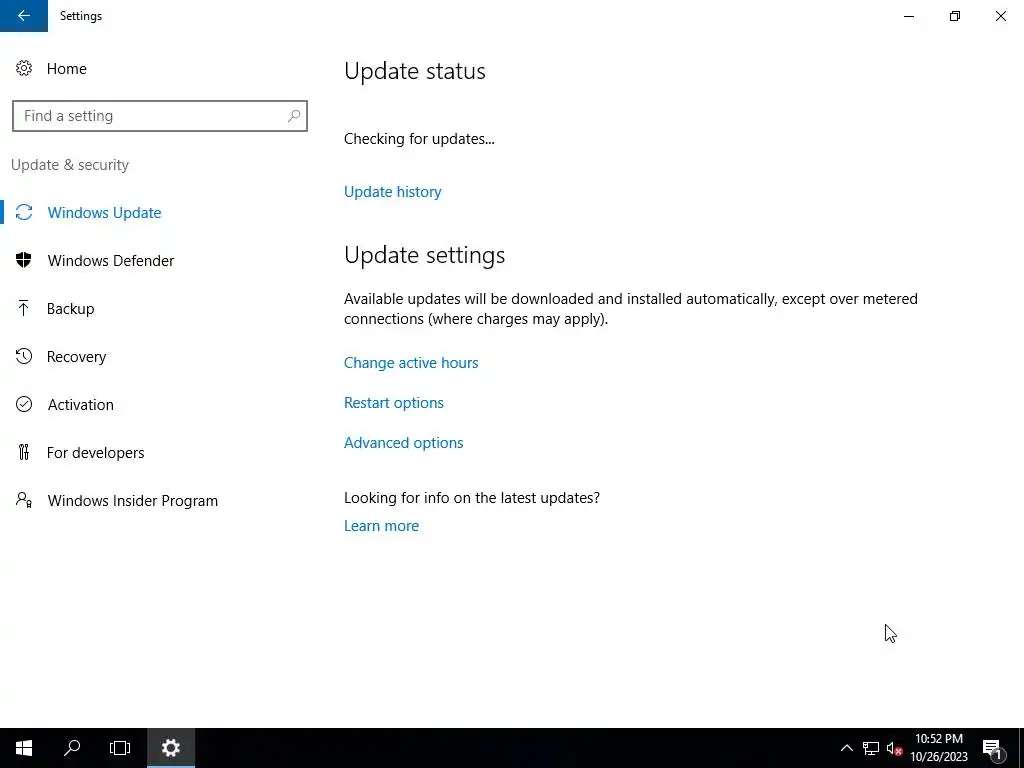
Task: Click the Home gear icon
Action: (24, 69)
